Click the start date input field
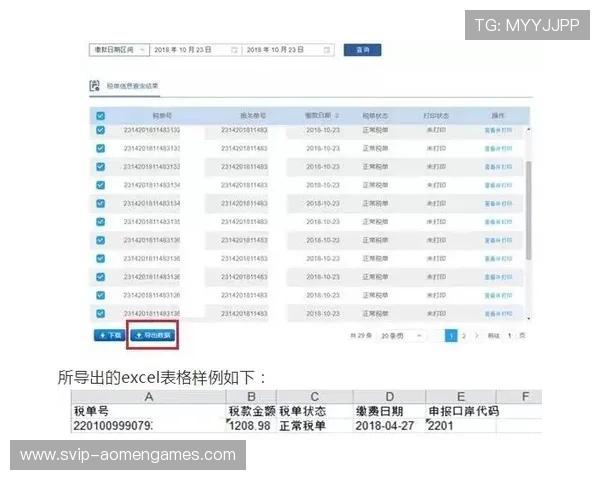The width and height of the screenshot is (600, 480). 196,50
